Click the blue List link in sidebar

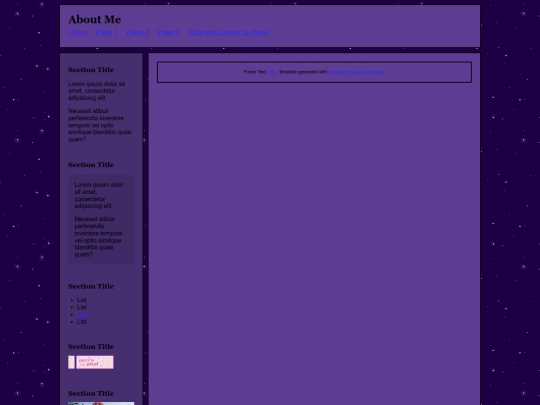coord(82,314)
